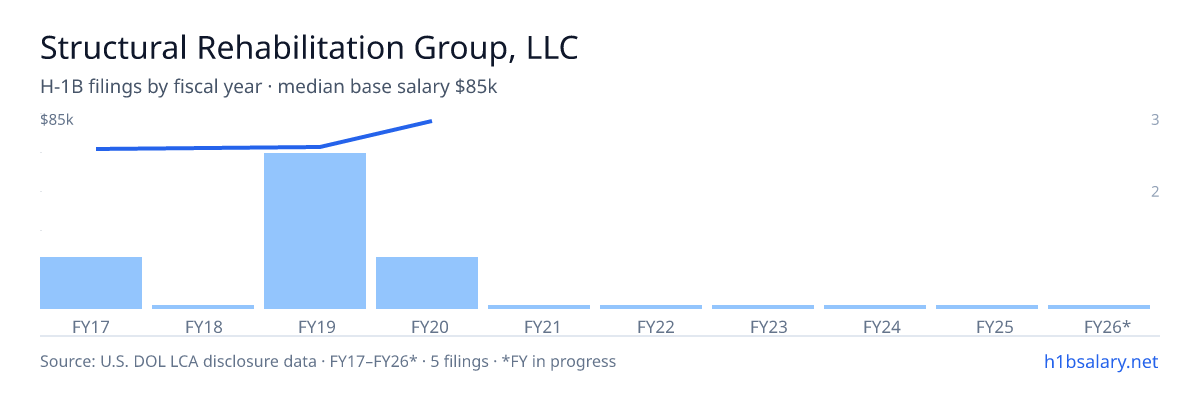Click the tall FY19 filings bar
This screenshot has height=400, width=1200.
point(315,231)
